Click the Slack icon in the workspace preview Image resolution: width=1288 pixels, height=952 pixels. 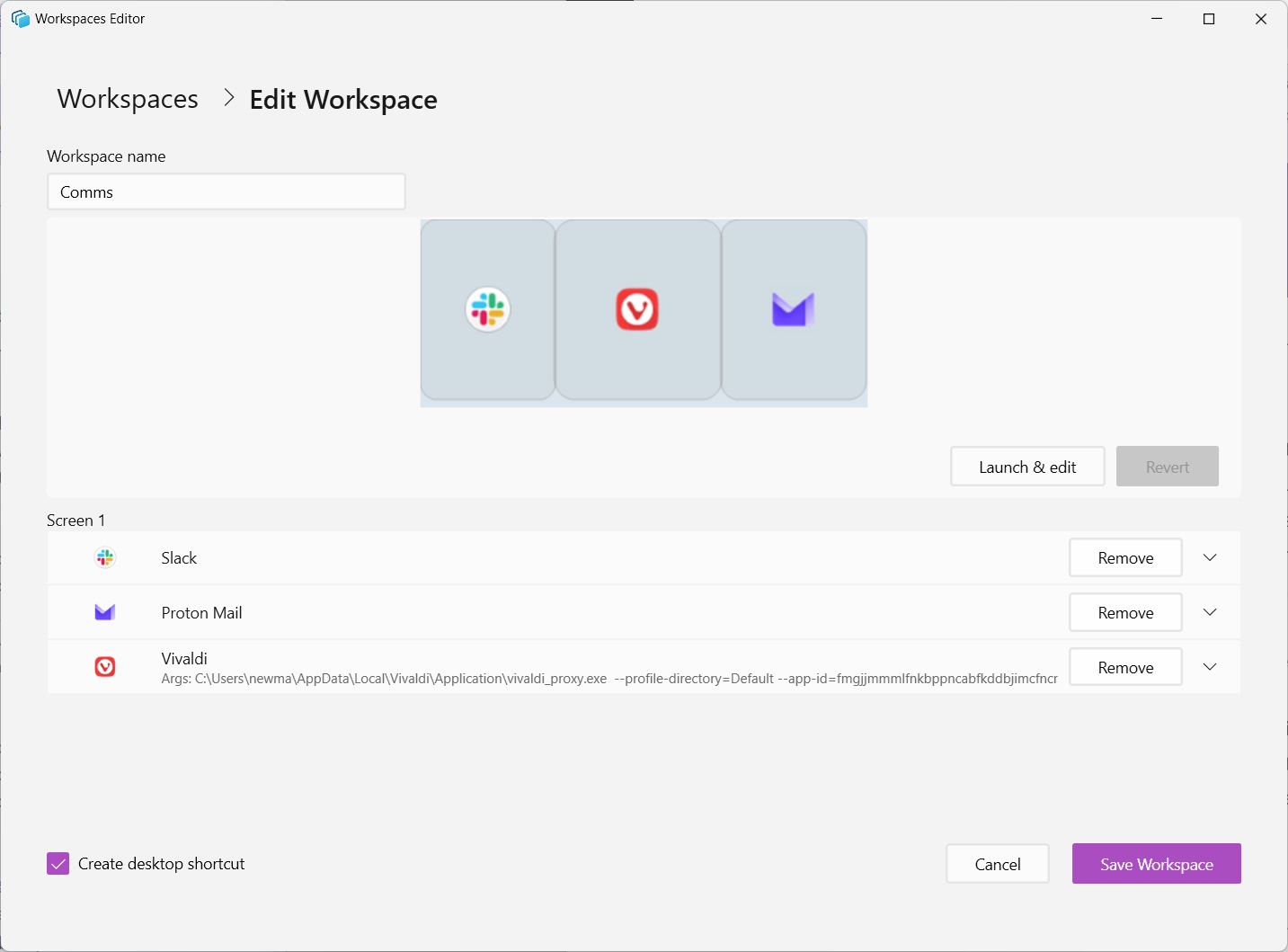pos(488,309)
